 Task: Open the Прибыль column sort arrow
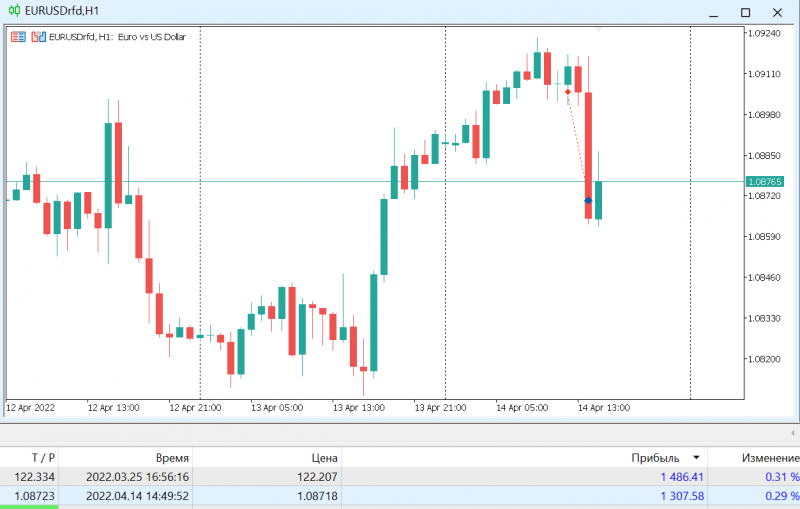696,457
